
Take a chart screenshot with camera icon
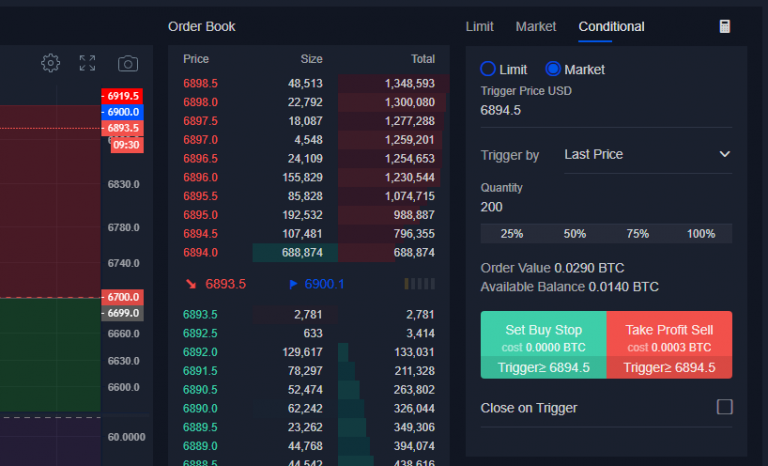(128, 63)
